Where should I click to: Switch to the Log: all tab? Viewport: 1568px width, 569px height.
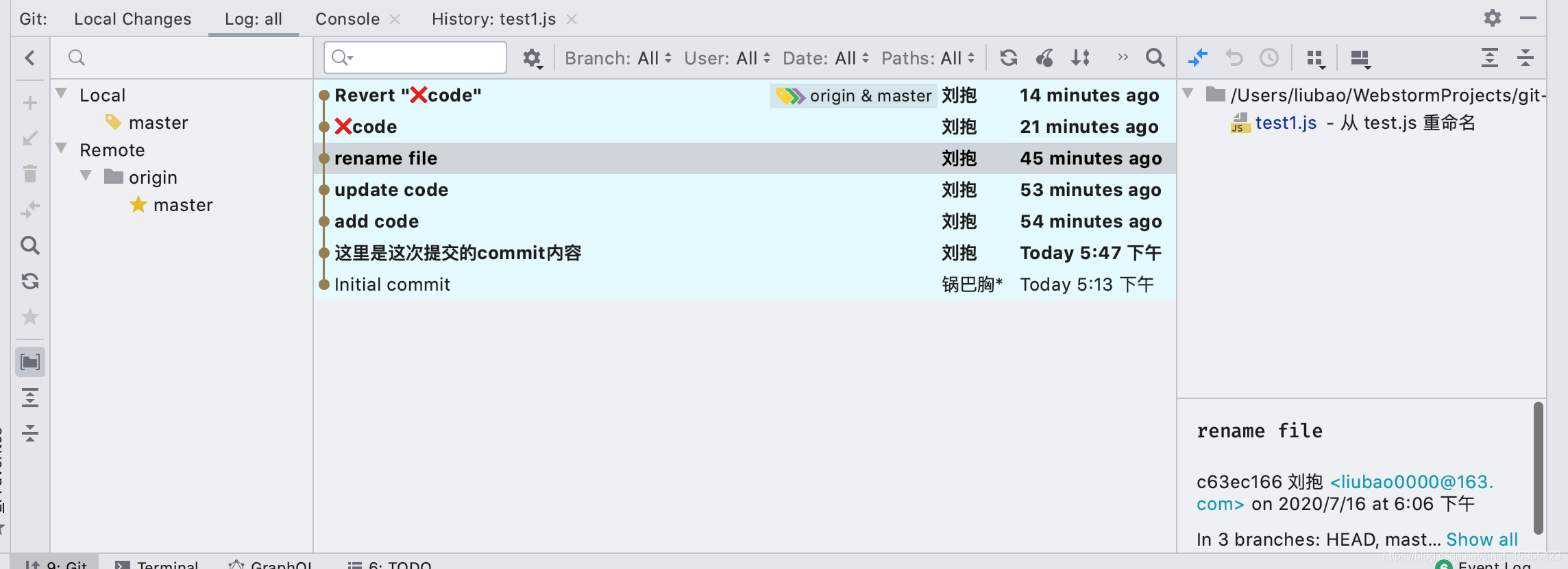click(254, 19)
